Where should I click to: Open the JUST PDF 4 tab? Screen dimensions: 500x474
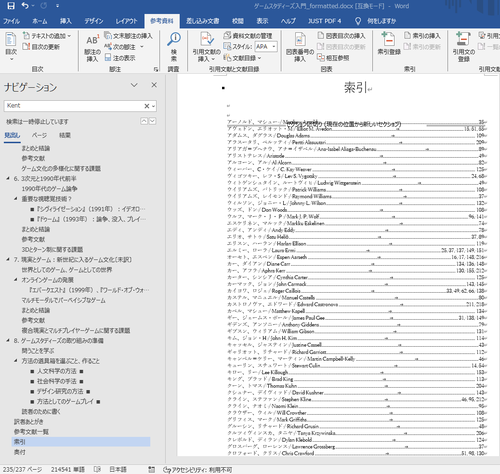(x=324, y=21)
